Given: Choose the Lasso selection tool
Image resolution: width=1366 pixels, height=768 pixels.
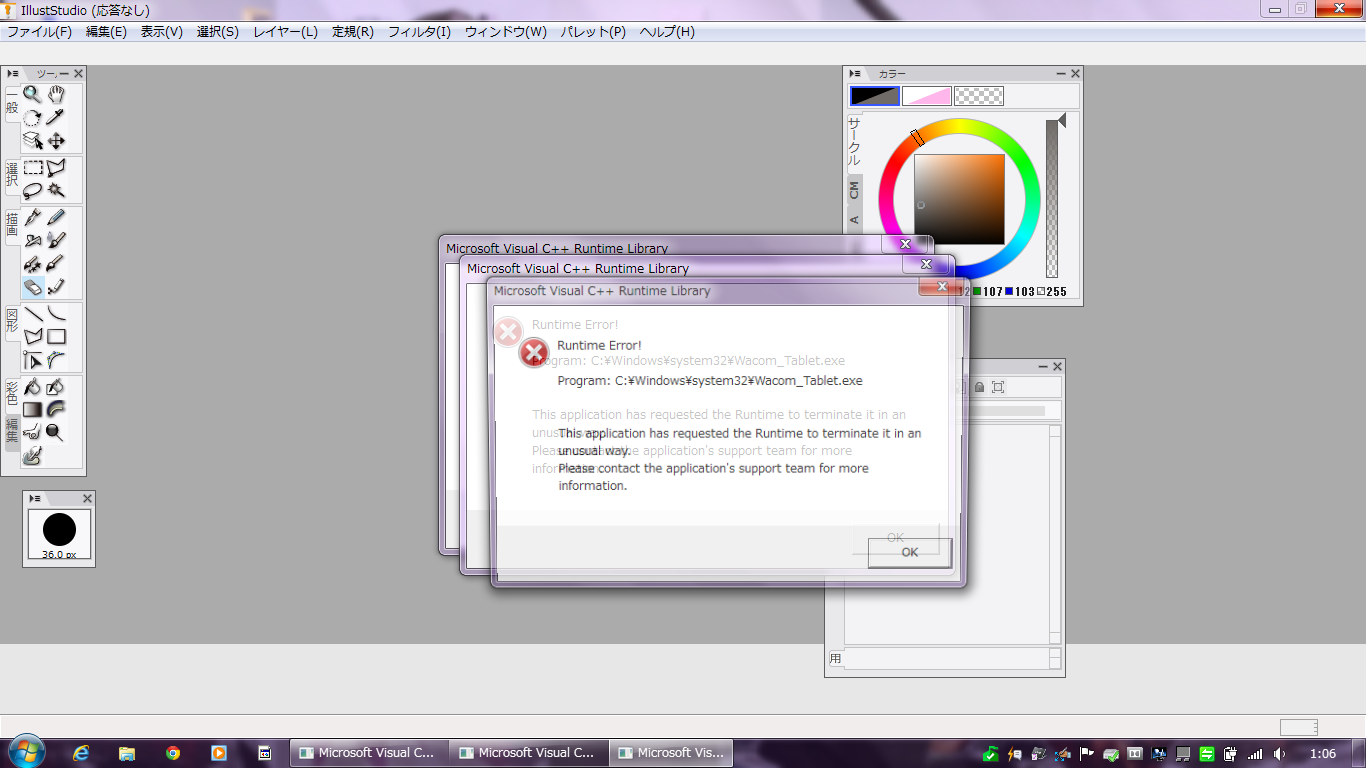Looking at the screenshot, I should coord(33,190).
